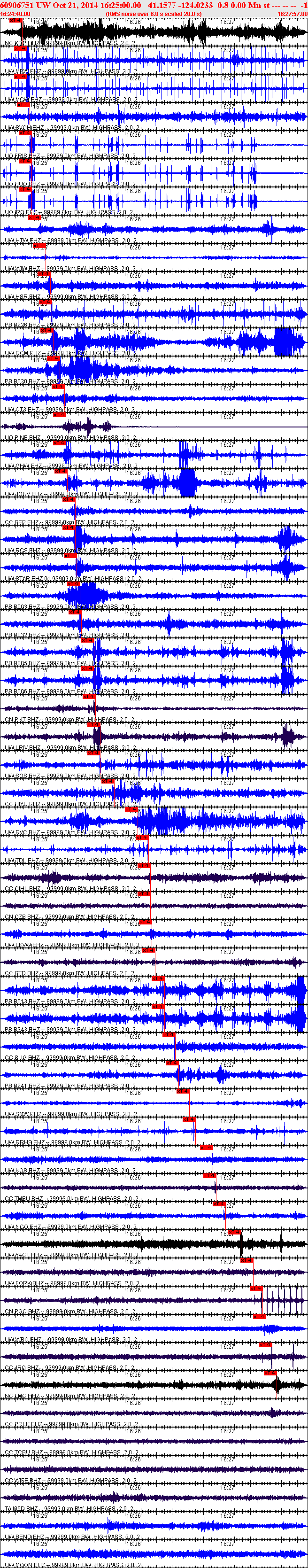Select the PB B941 EHZ station label
This screenshot has height=1568, width=308.
(70, 1086)
